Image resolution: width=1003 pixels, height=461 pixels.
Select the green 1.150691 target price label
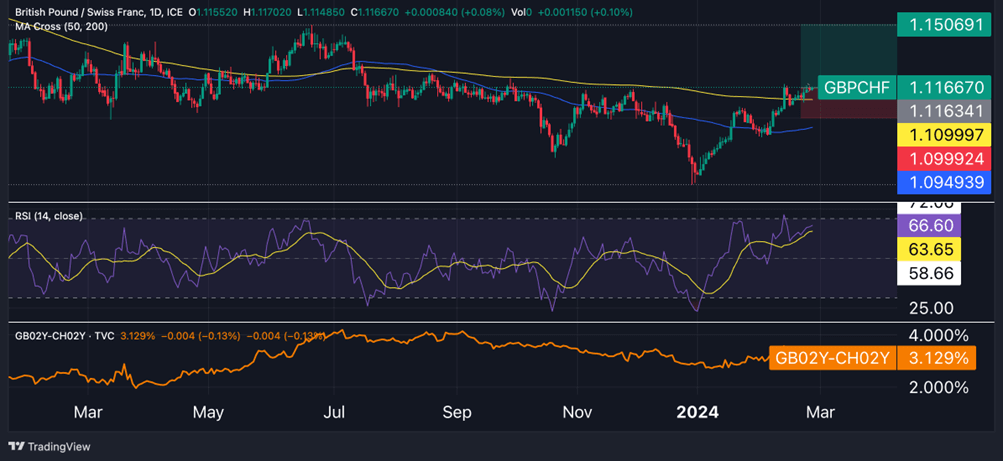tap(941, 23)
